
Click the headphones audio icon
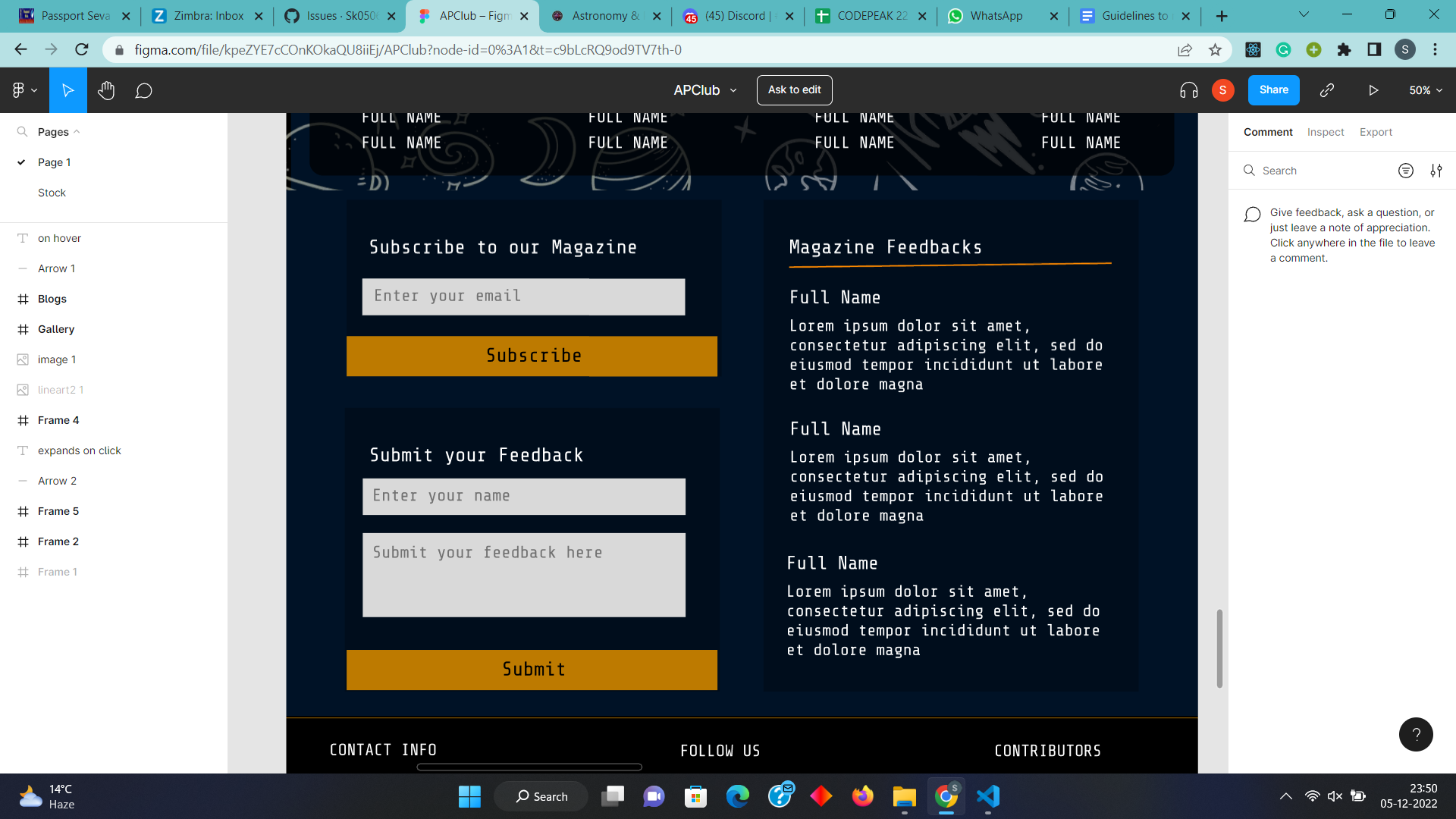(1188, 90)
